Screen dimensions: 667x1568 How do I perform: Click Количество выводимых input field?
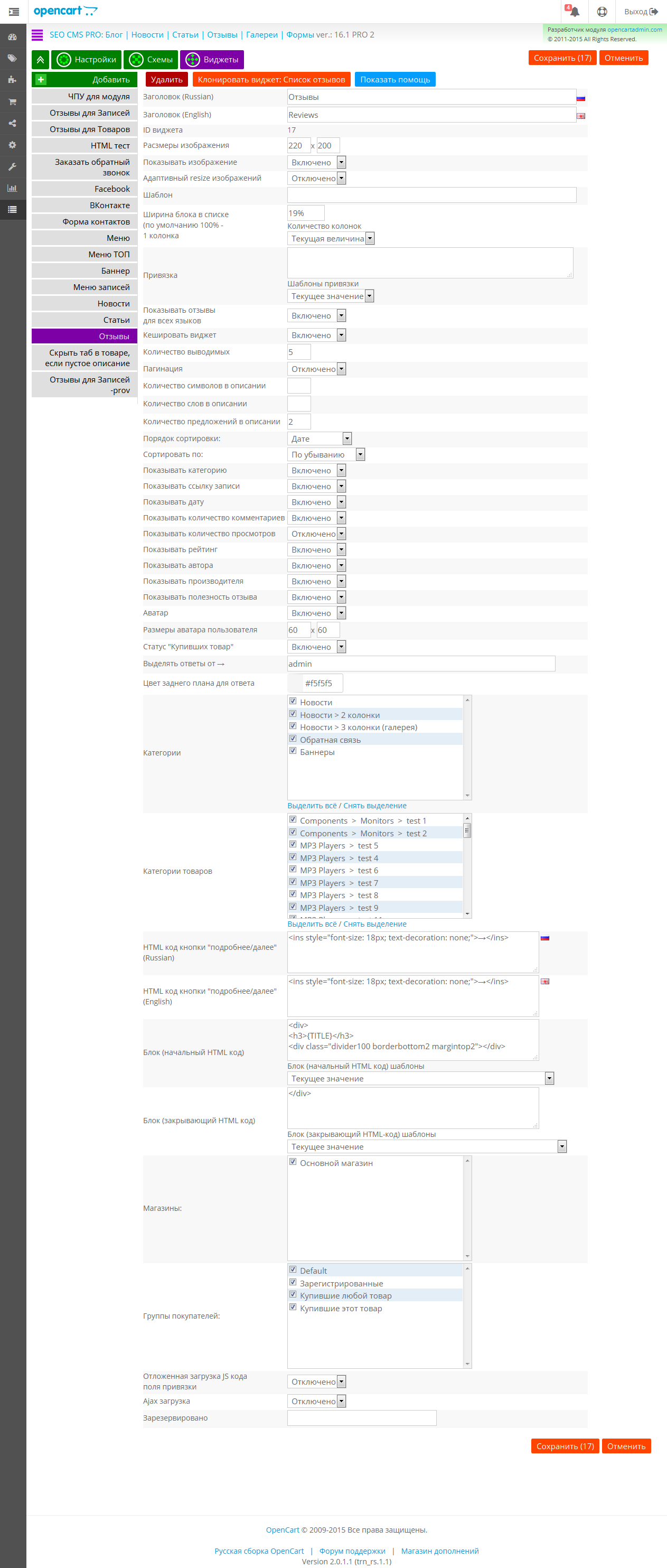[x=299, y=352]
